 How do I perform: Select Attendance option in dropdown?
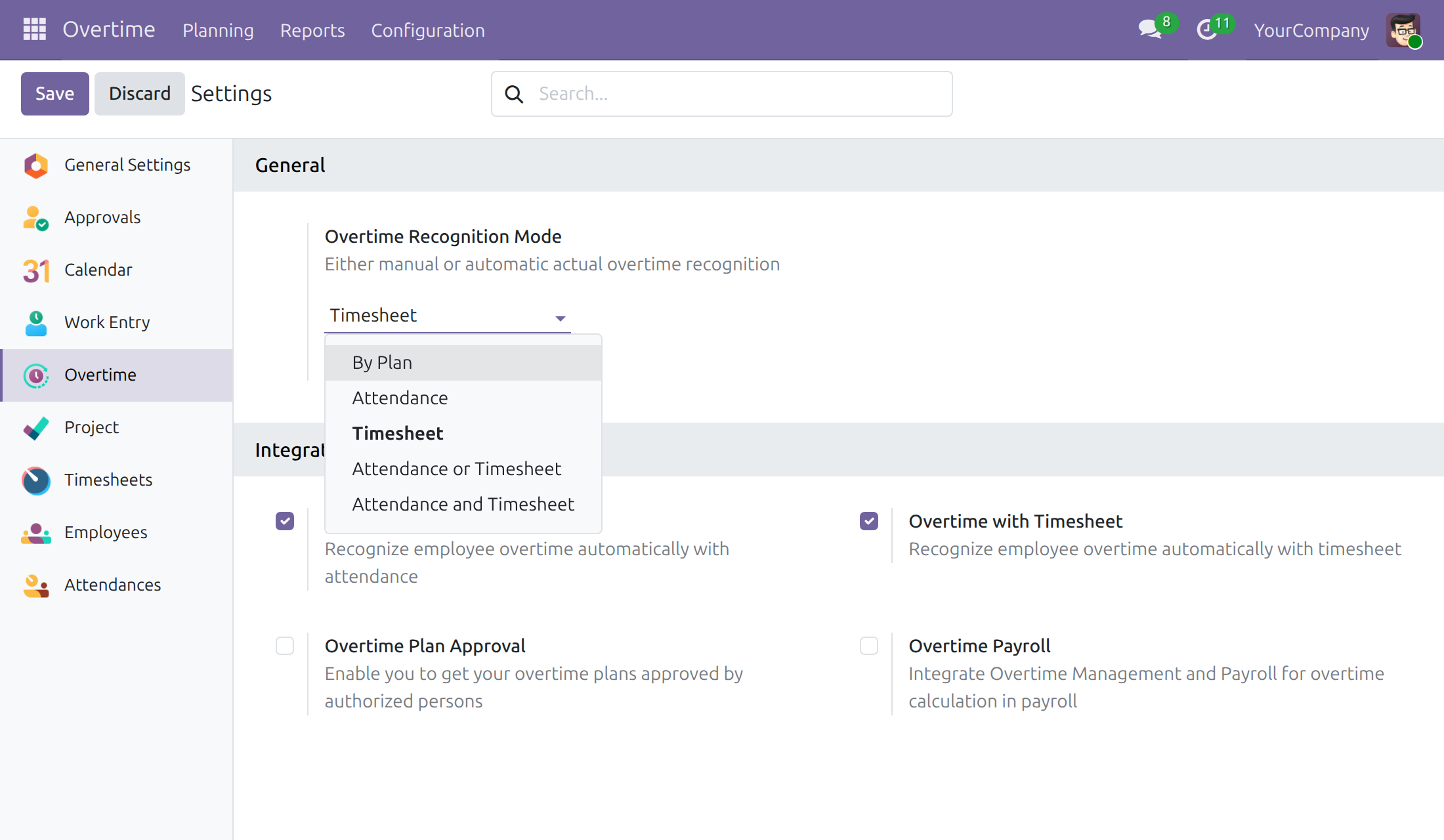coord(463,398)
